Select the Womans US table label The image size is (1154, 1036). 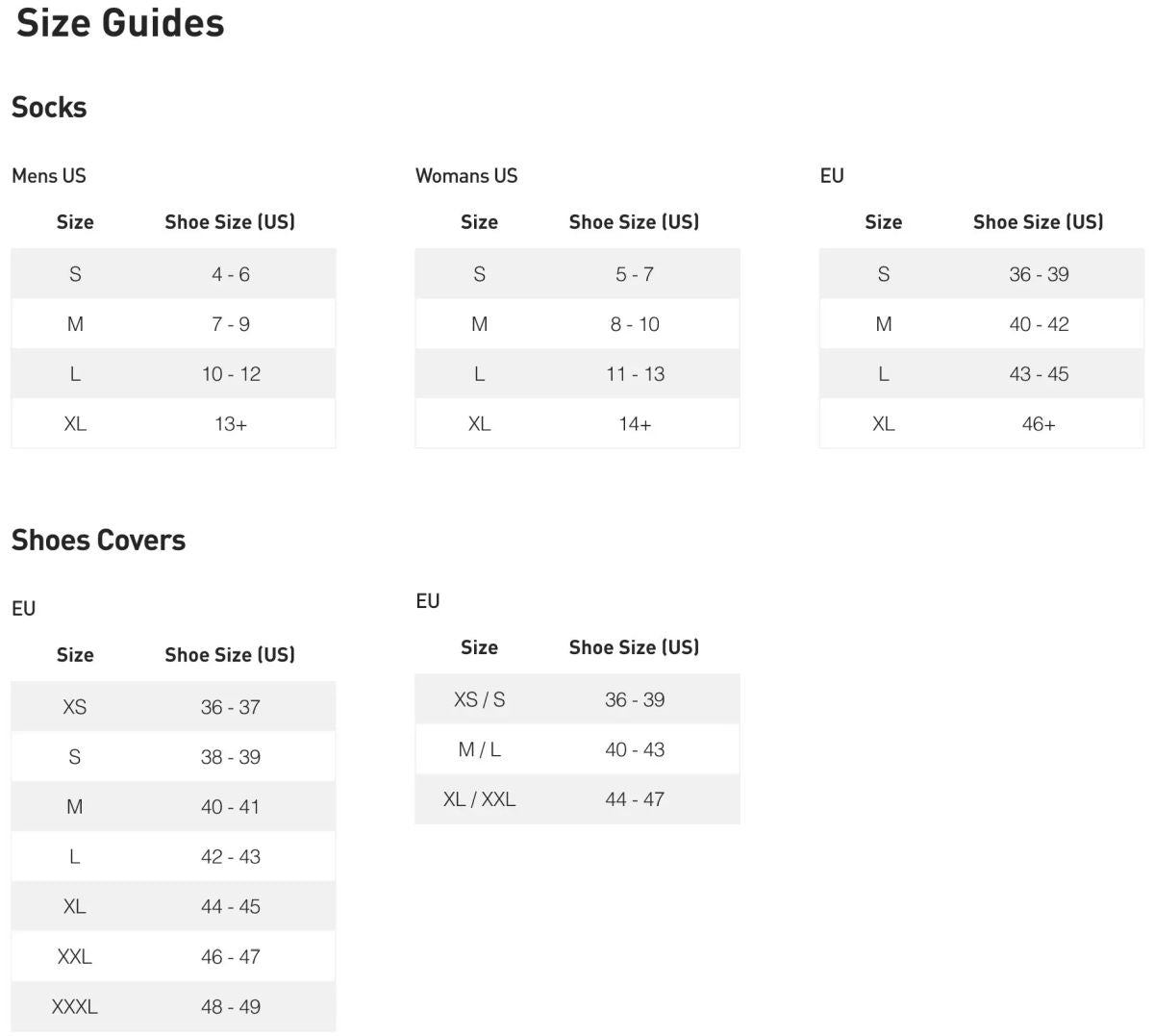[466, 176]
